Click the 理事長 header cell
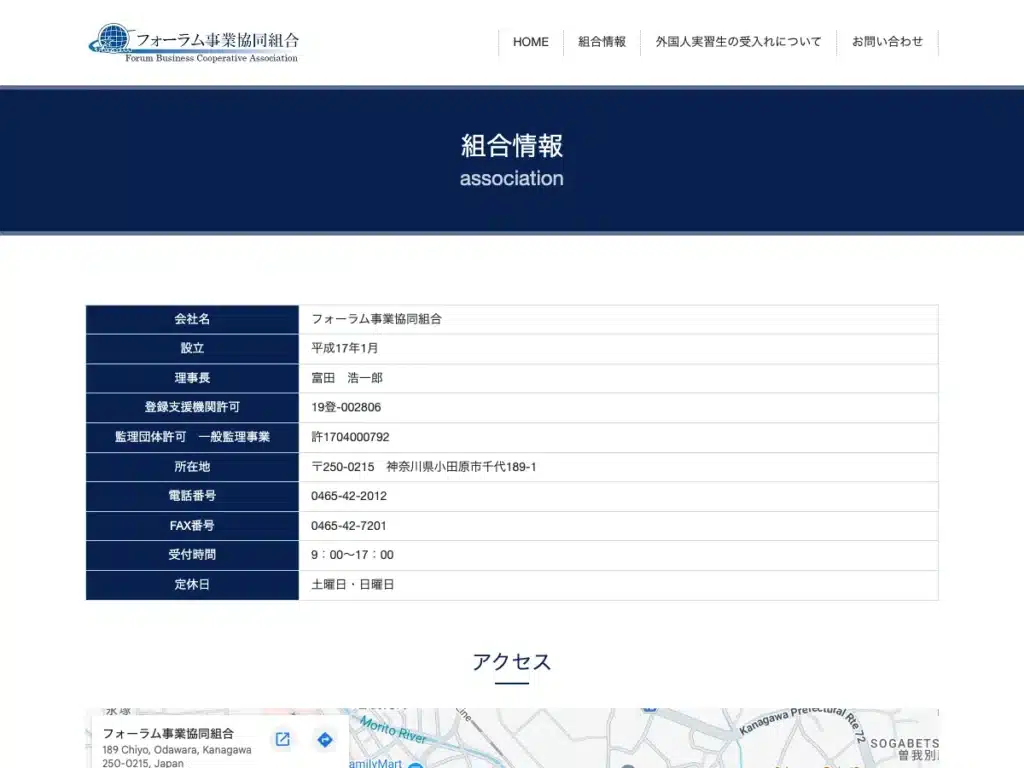 tap(192, 378)
